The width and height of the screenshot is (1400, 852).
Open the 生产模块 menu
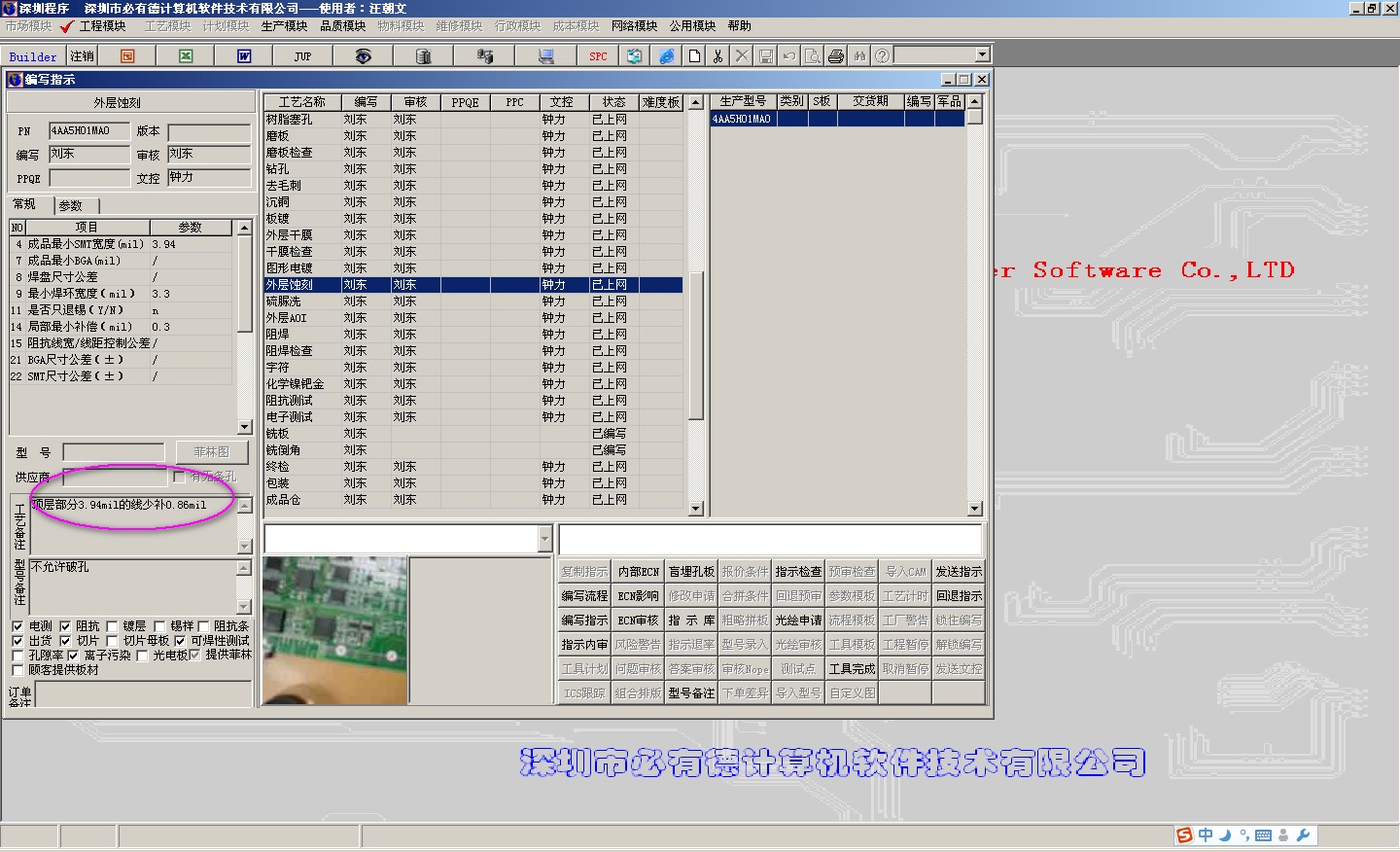click(x=284, y=26)
